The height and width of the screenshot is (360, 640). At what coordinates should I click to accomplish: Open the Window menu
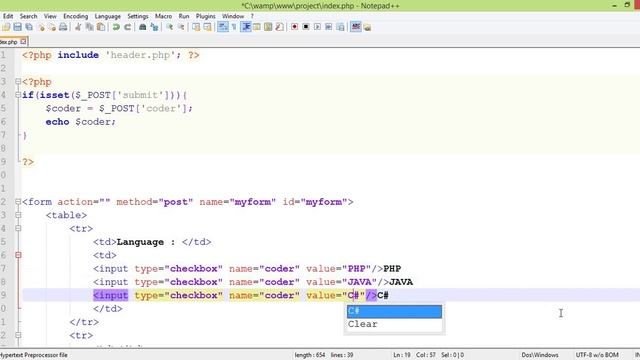(233, 16)
